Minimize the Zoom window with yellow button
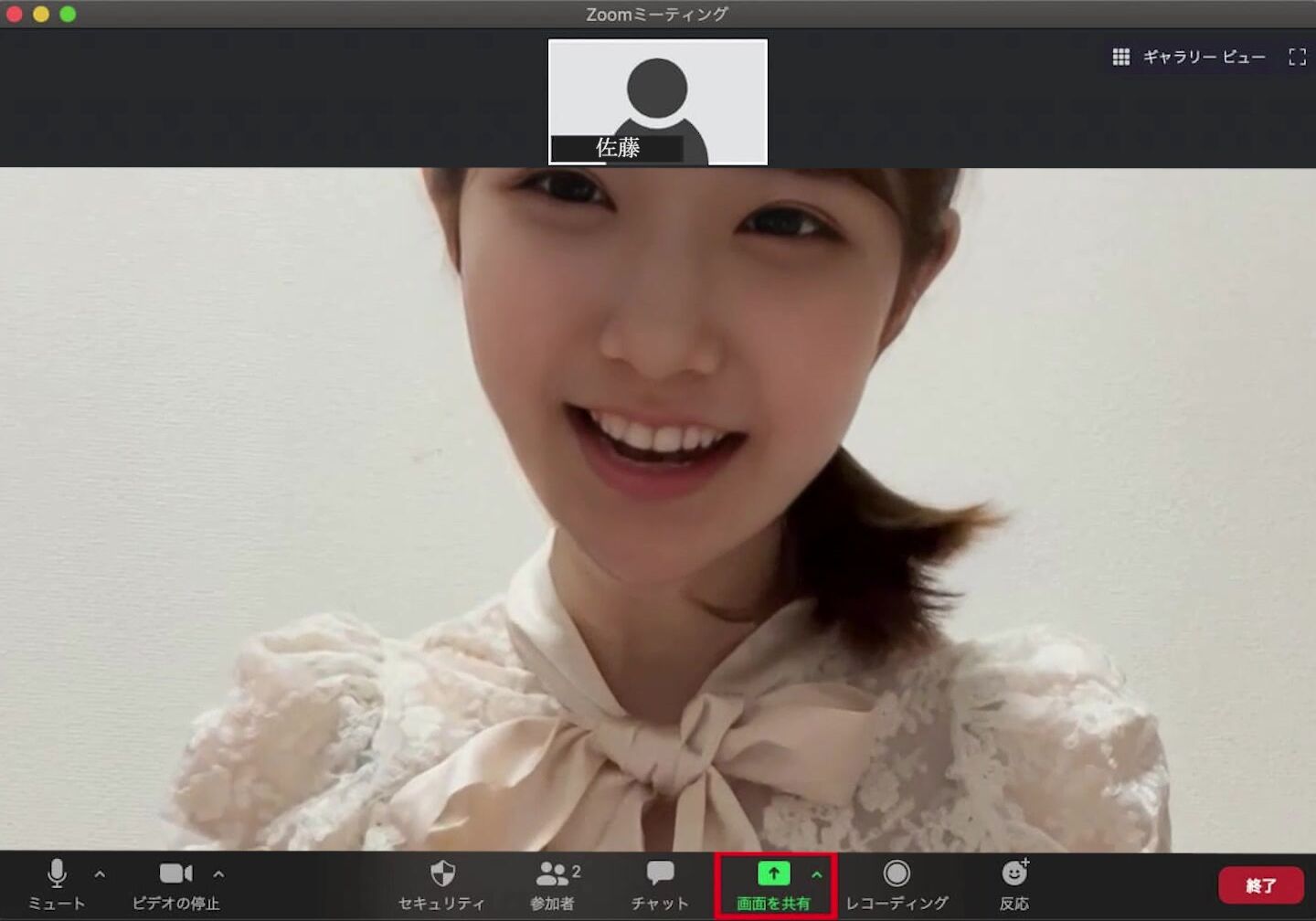The image size is (1316, 921). (x=41, y=14)
